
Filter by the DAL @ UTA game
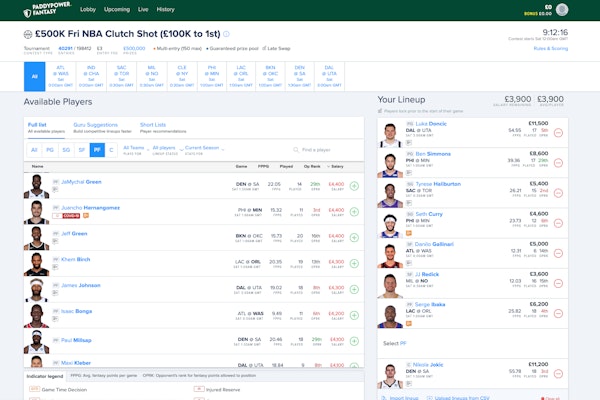(329, 77)
